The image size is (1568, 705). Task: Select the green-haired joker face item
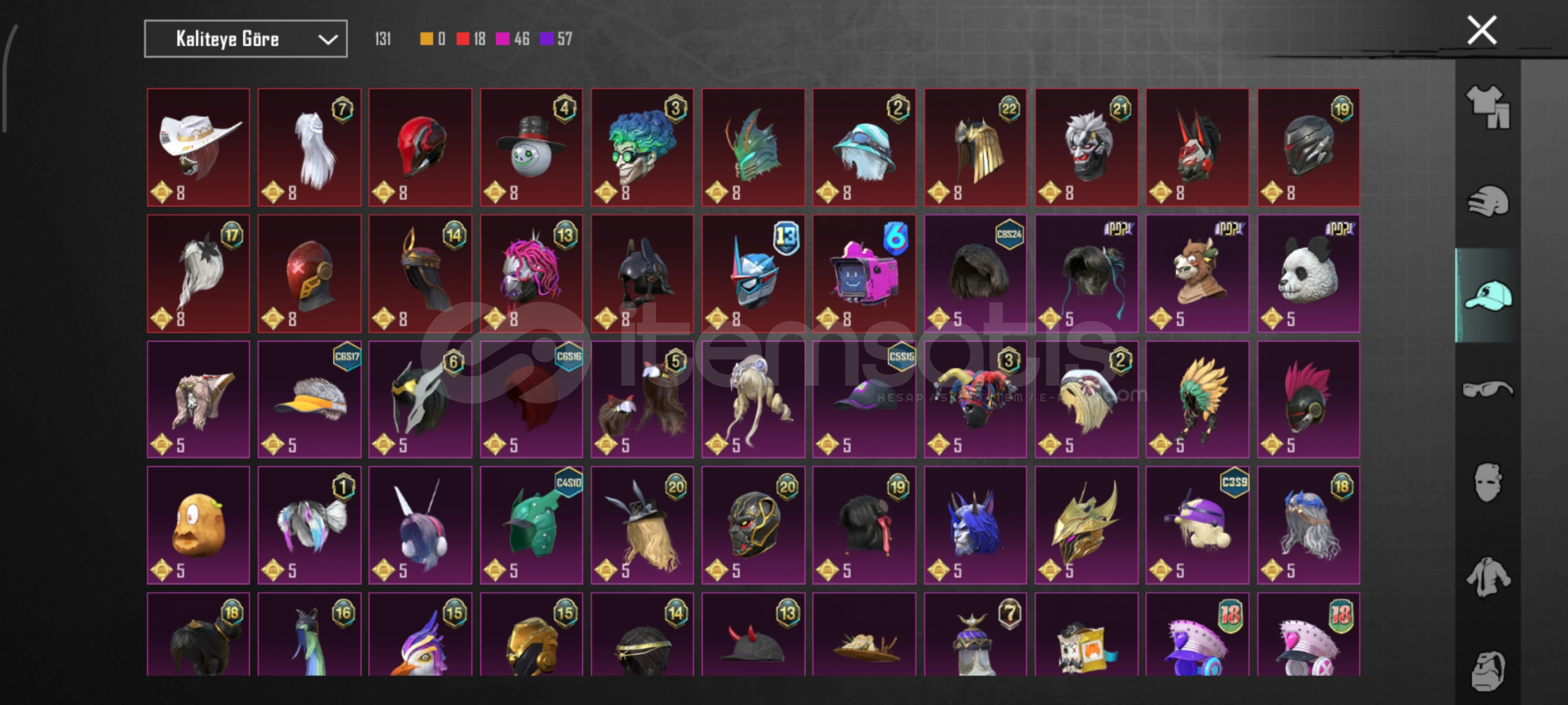coord(643,148)
